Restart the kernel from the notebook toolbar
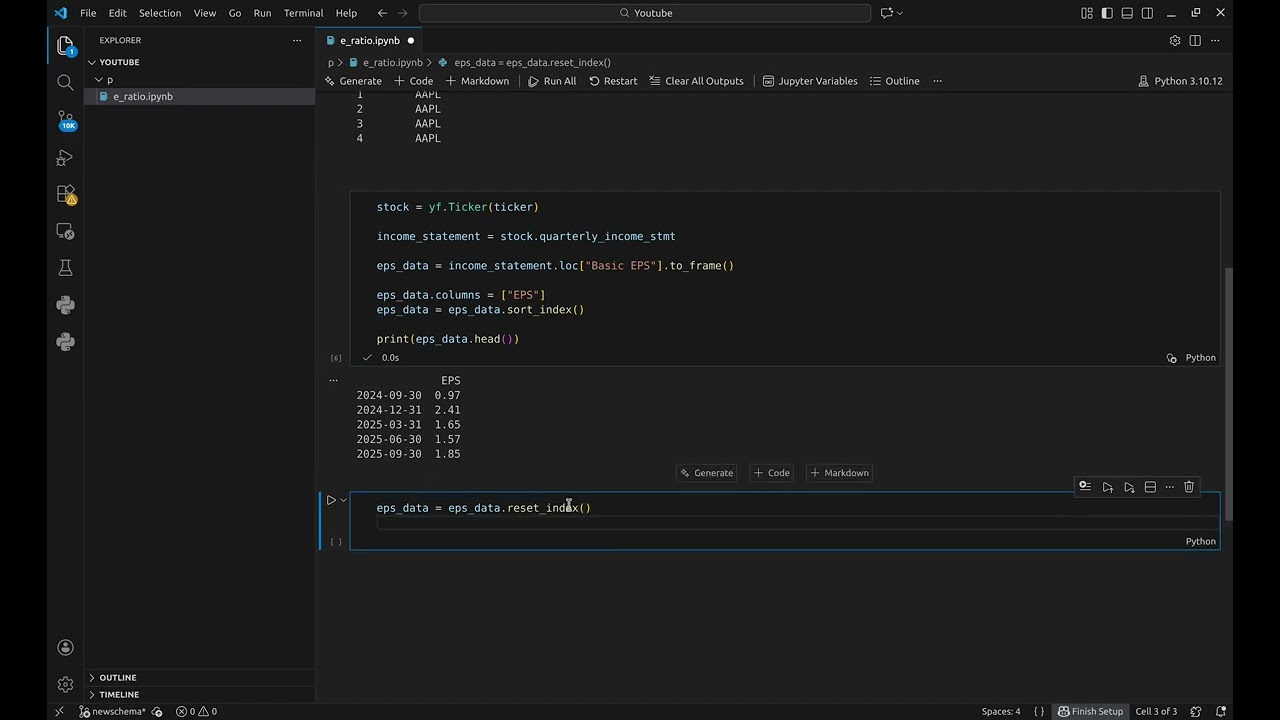The height and width of the screenshot is (720, 1280). click(613, 81)
